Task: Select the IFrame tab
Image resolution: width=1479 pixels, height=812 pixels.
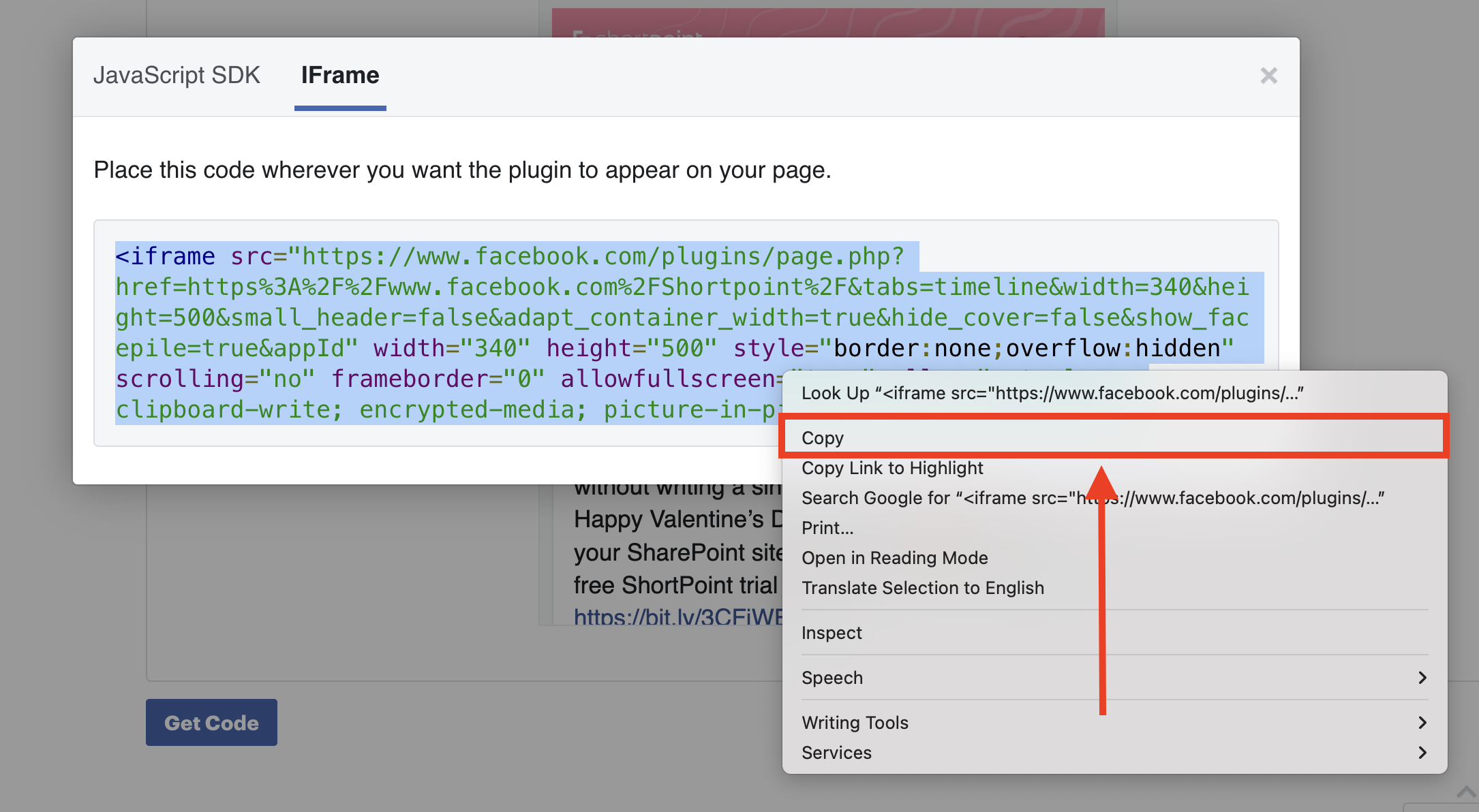Action: click(340, 75)
